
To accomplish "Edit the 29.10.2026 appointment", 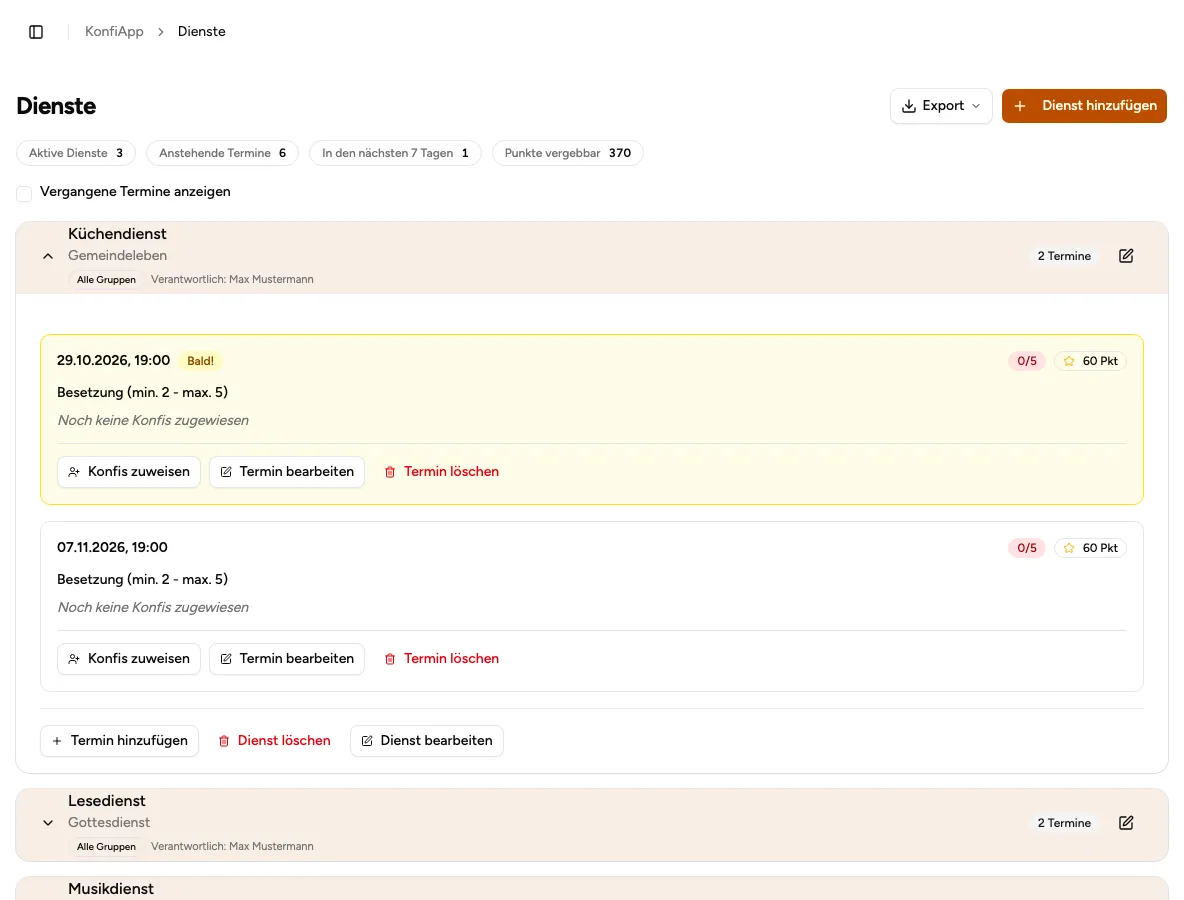I will point(287,472).
